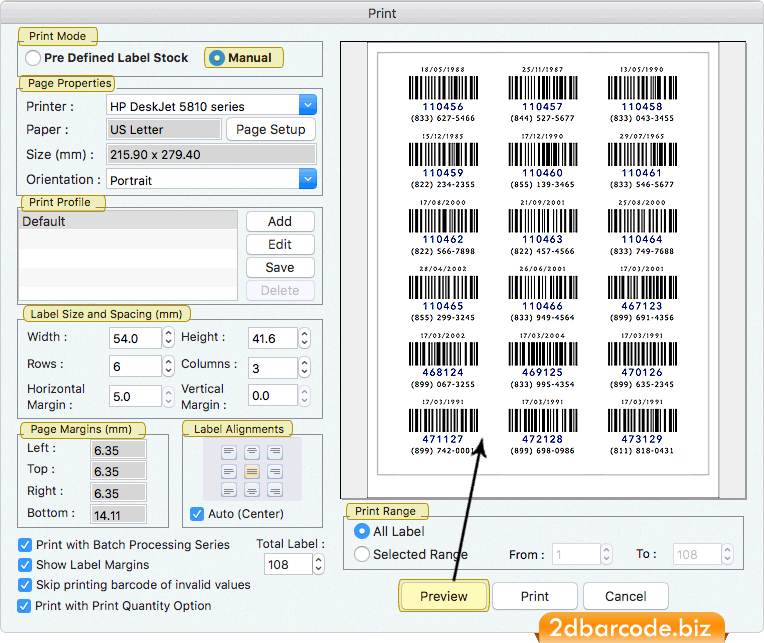This screenshot has width=764, height=643.
Task: Click the Vertical Margin input field
Action: point(273,395)
